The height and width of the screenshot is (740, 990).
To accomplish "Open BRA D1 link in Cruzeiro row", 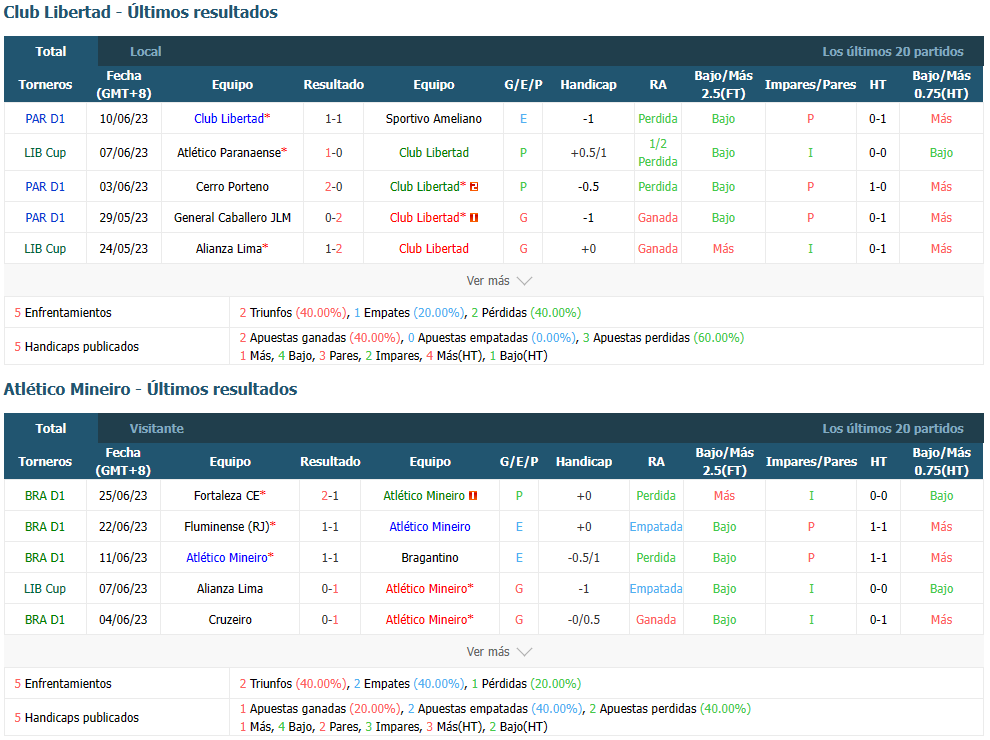I will click(x=45, y=620).
